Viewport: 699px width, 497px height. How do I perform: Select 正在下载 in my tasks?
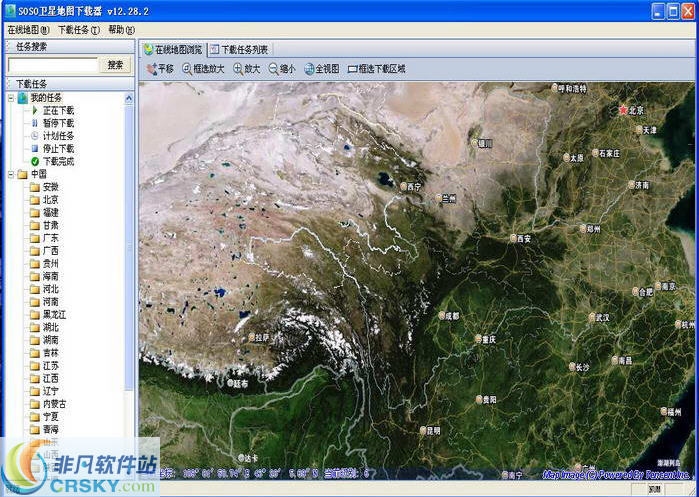coord(58,111)
